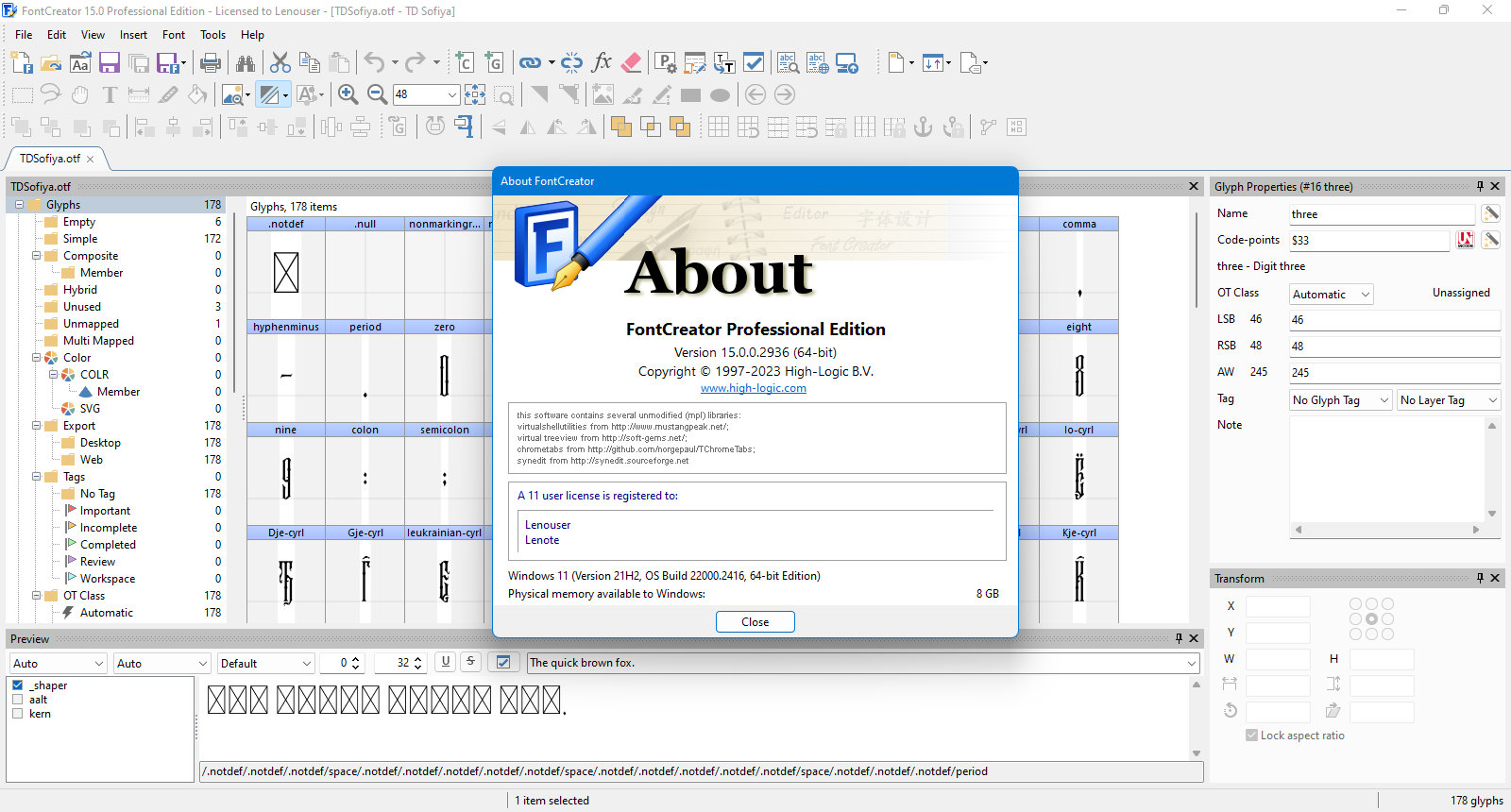Toggle strikethrough S button in Preview
This screenshot has width=1511, height=812.
pos(470,663)
